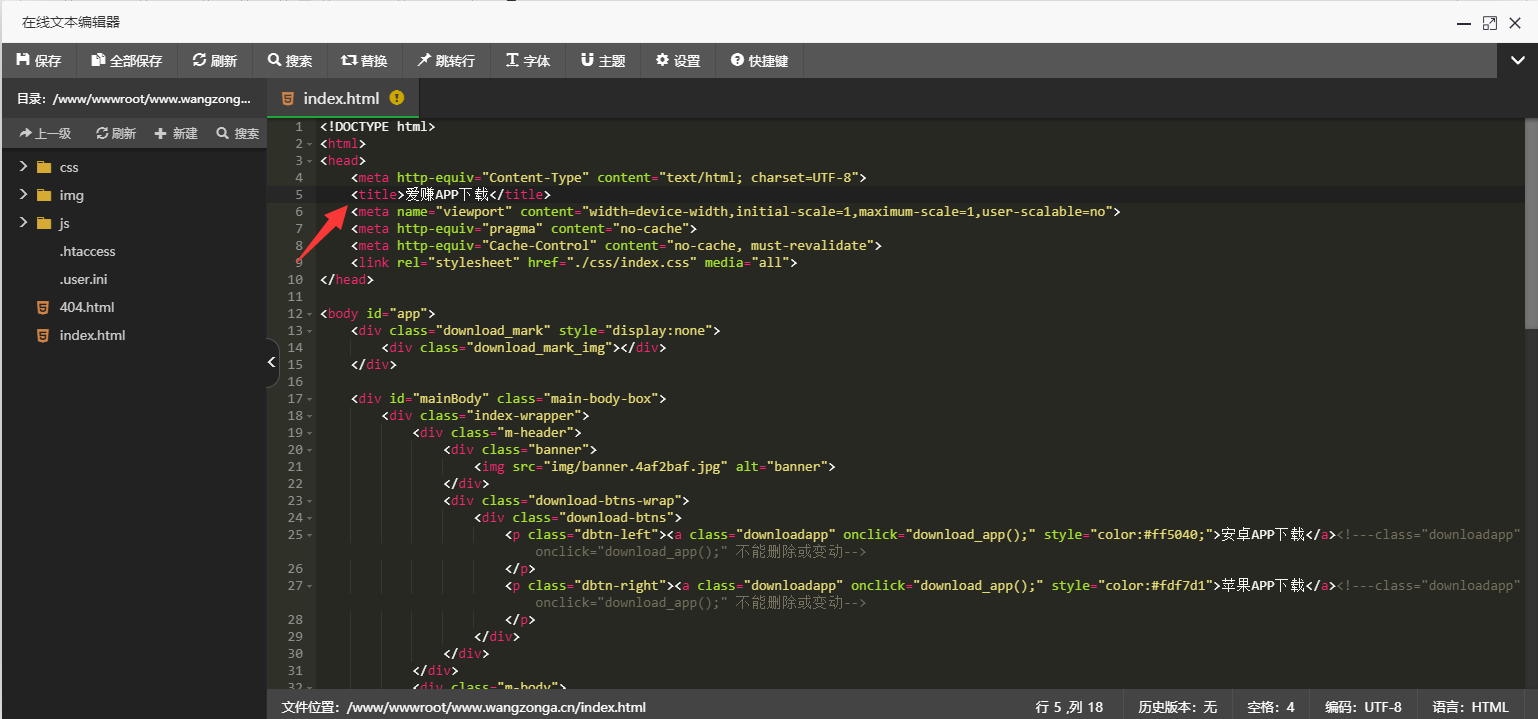
Task: Click the 保存 save icon button
Action: click(x=39, y=61)
